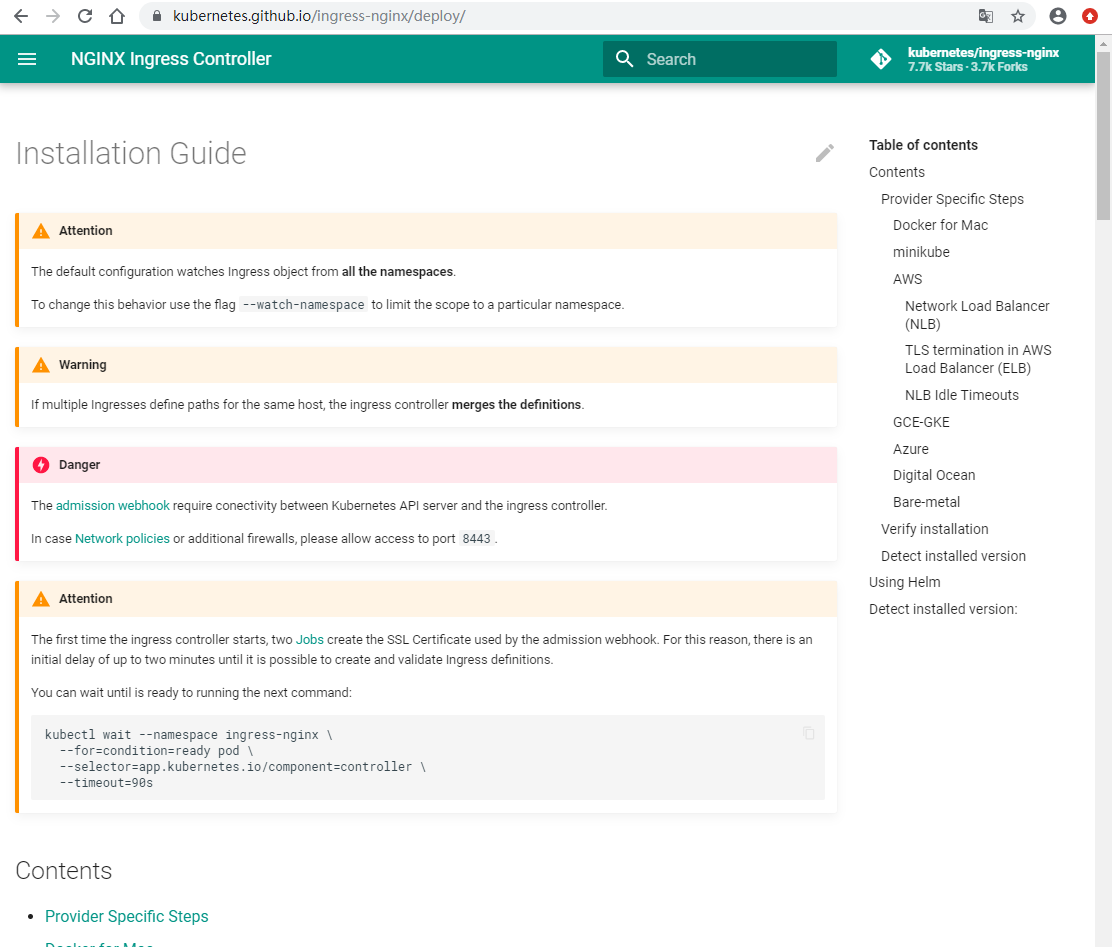The height and width of the screenshot is (947, 1112).
Task: Click the translate page icon
Action: [986, 16]
